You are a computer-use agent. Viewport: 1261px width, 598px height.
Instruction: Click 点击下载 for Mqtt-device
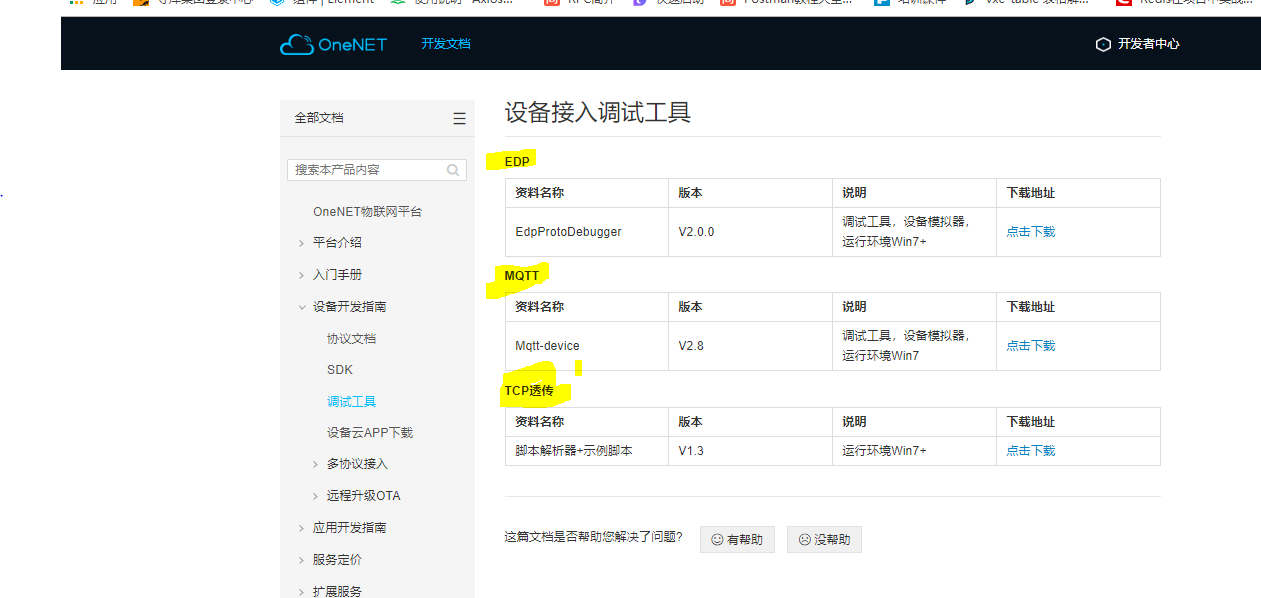1031,345
